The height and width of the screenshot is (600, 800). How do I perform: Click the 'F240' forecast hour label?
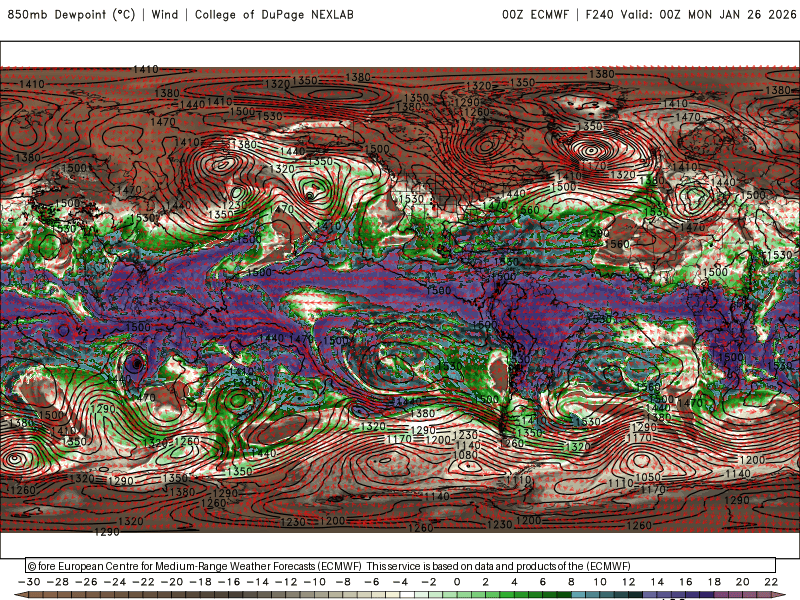click(x=599, y=14)
